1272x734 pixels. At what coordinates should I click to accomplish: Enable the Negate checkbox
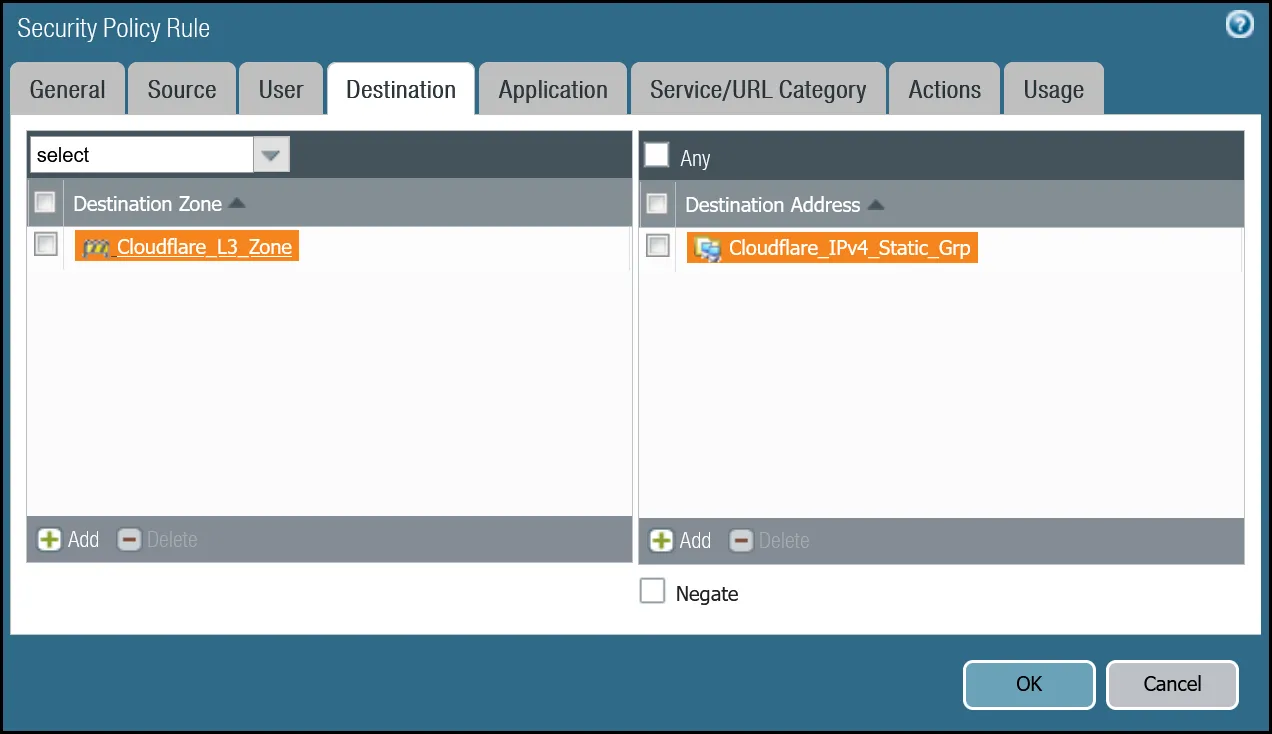pyautogui.click(x=653, y=590)
